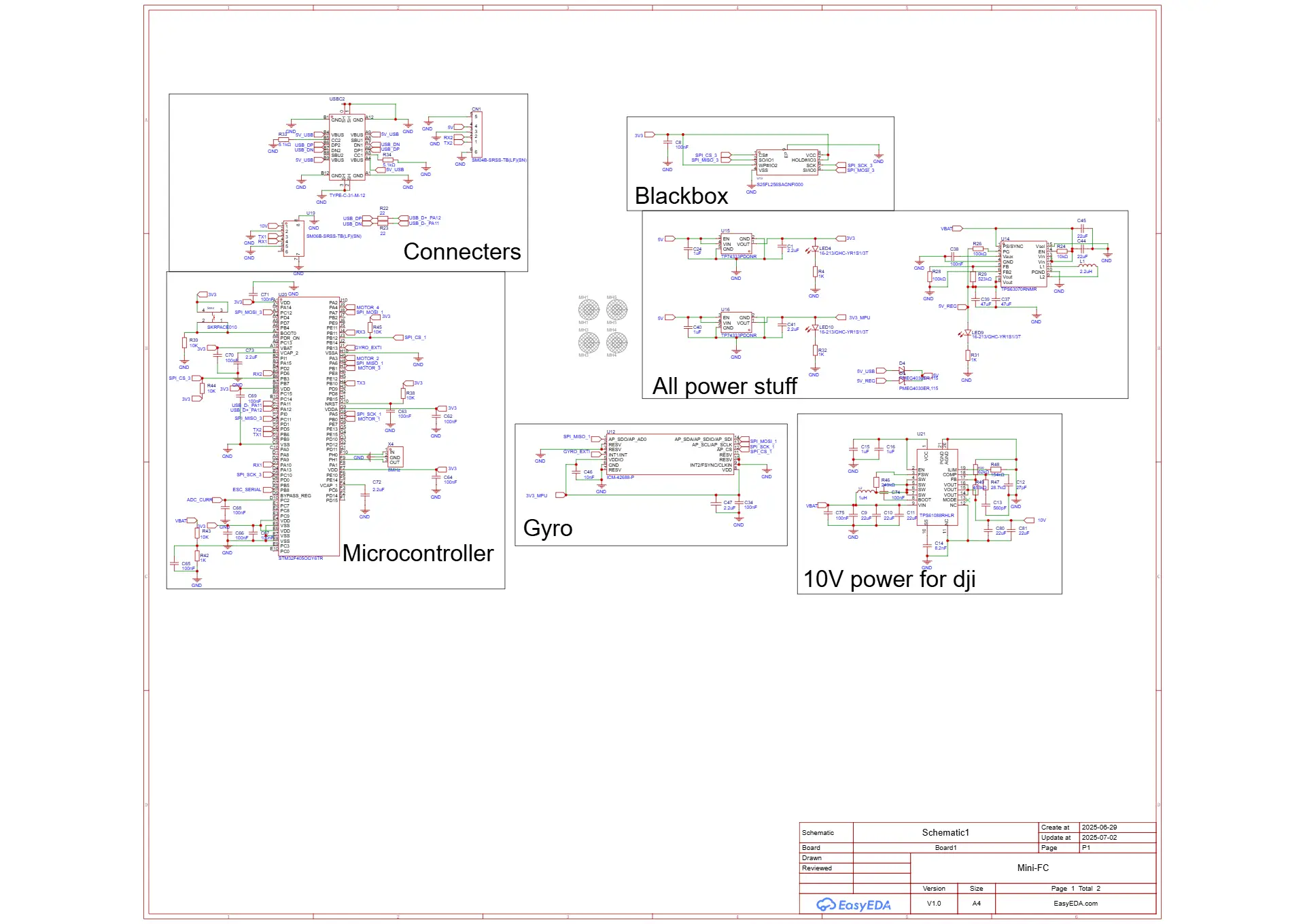Select the MH5 mounting hole symbol
Image resolution: width=1305 pixels, height=924 pixels.
[616, 310]
